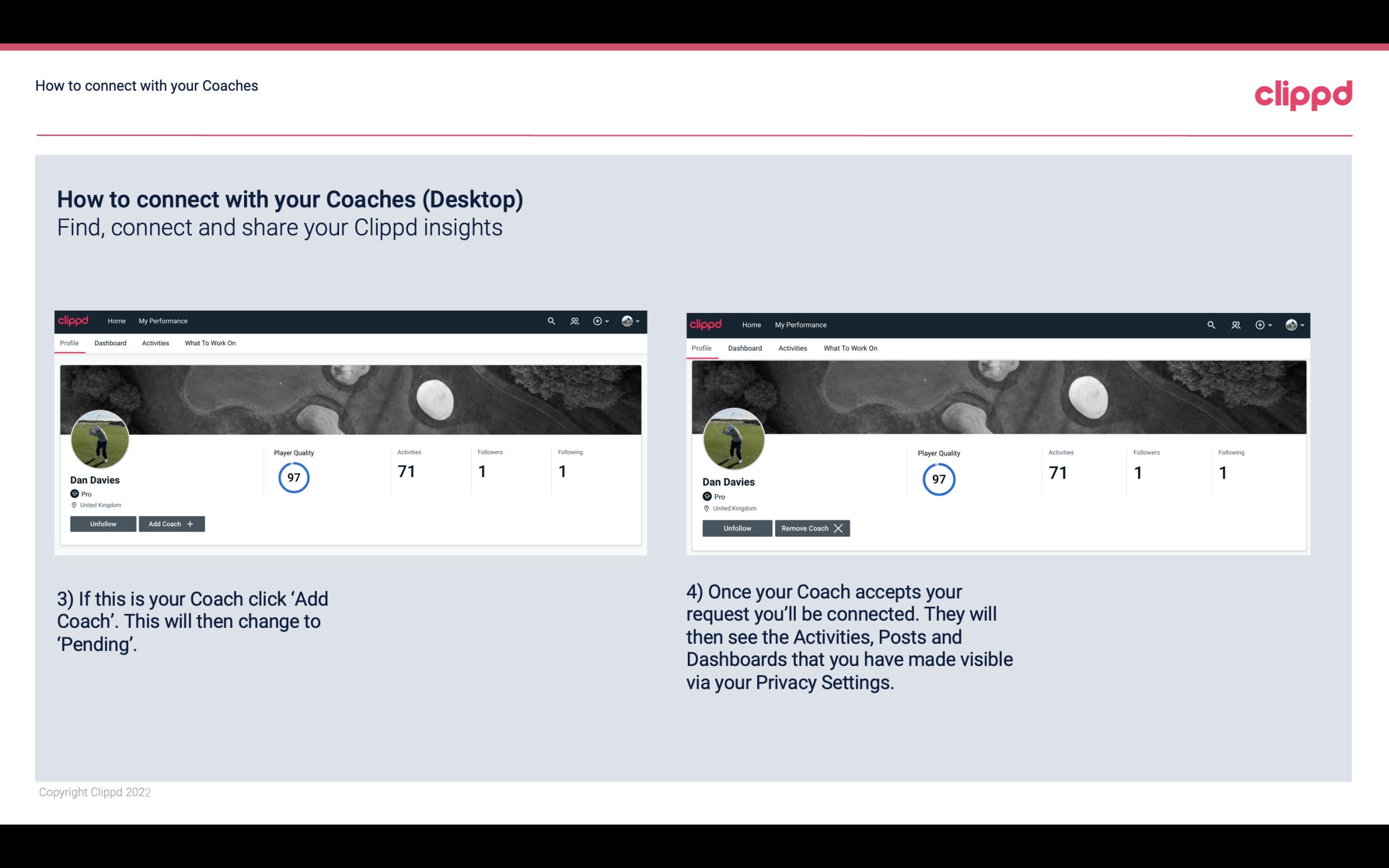
Task: Select the 'Profile' tab on left dashboard
Action: pos(69,342)
